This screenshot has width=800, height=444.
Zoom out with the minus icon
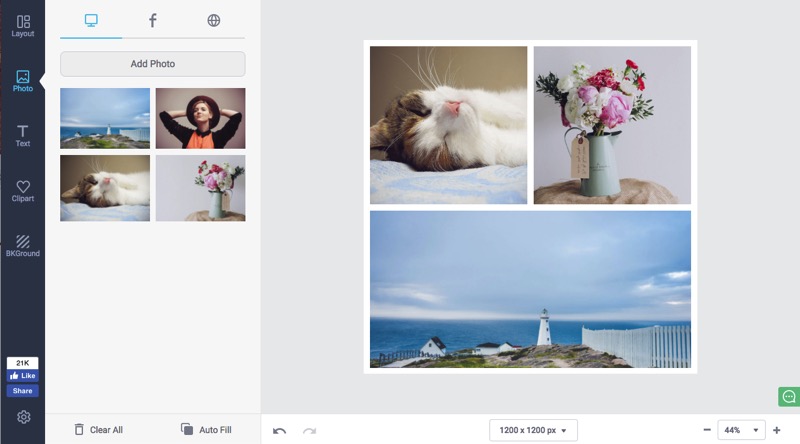[x=707, y=430]
